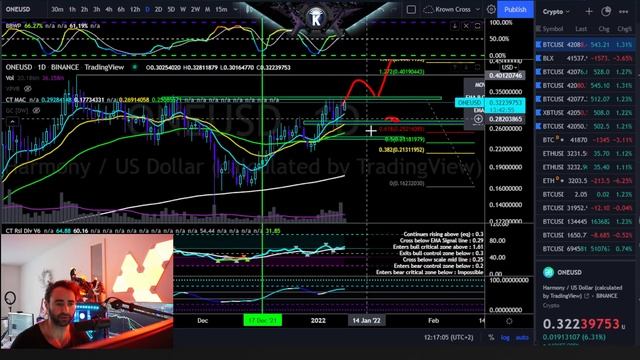This screenshot has width=640, height=360.
Task: Expand the Krown Cross layout dropdown arrow
Action: click(x=478, y=9)
